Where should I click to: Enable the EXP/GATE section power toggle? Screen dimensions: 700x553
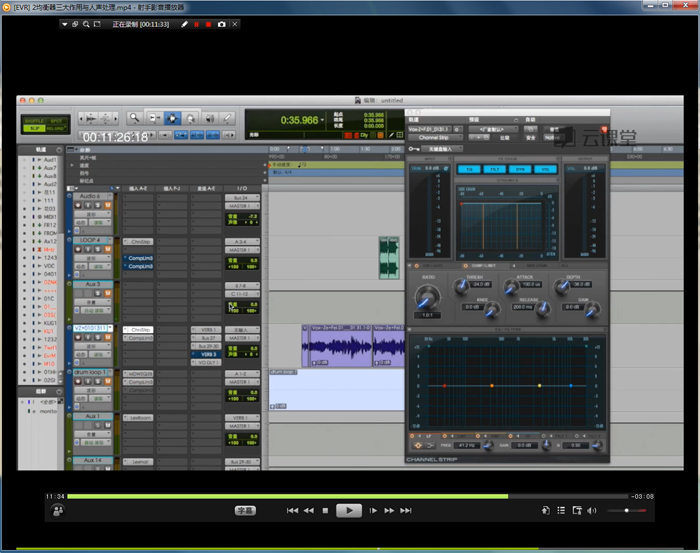[x=417, y=266]
